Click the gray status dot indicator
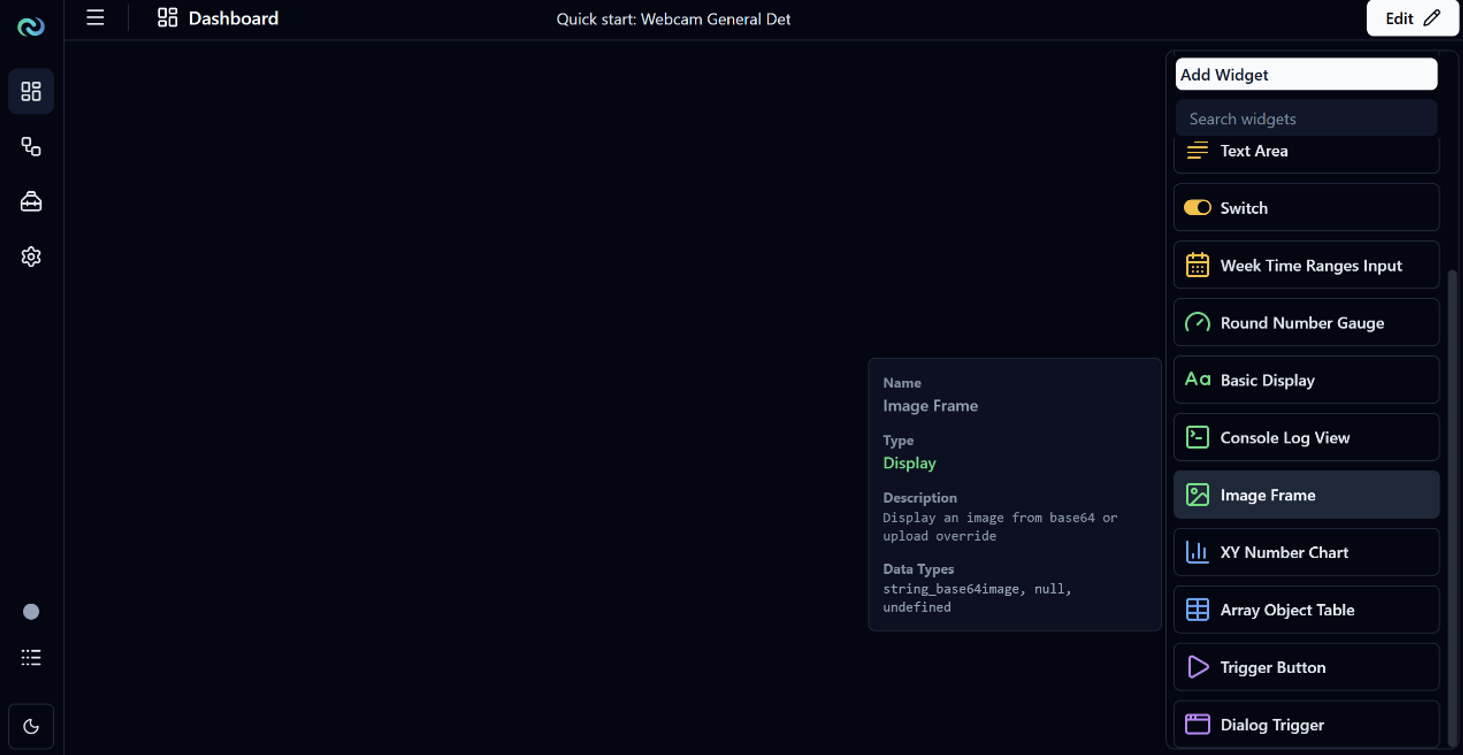 click(31, 612)
